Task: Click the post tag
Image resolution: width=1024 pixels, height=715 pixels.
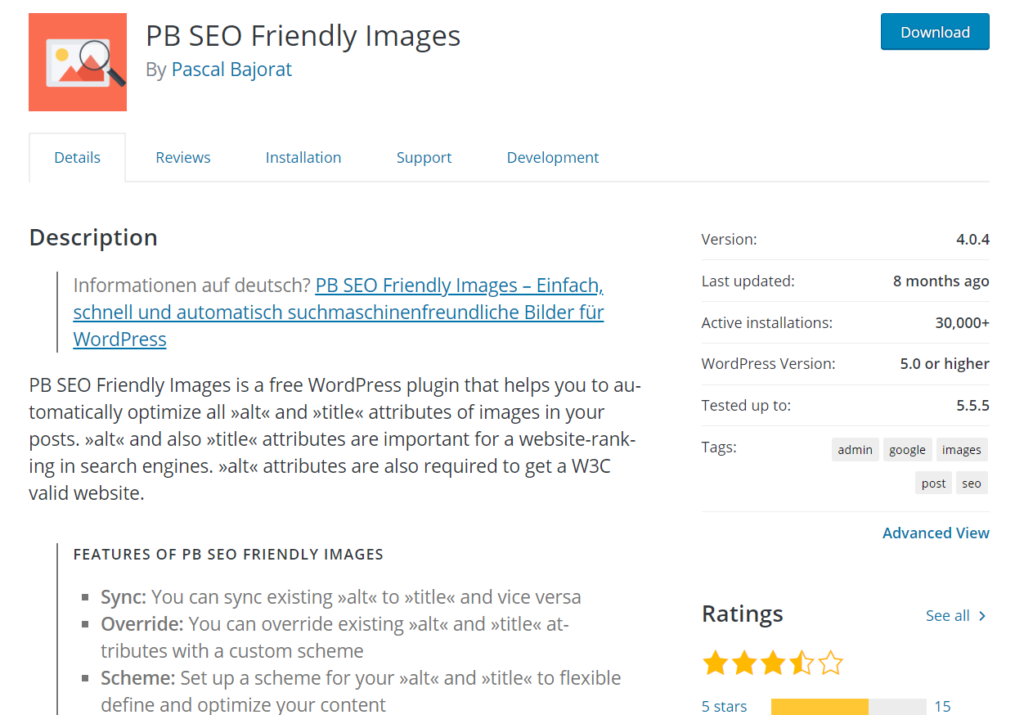Action: [933, 483]
